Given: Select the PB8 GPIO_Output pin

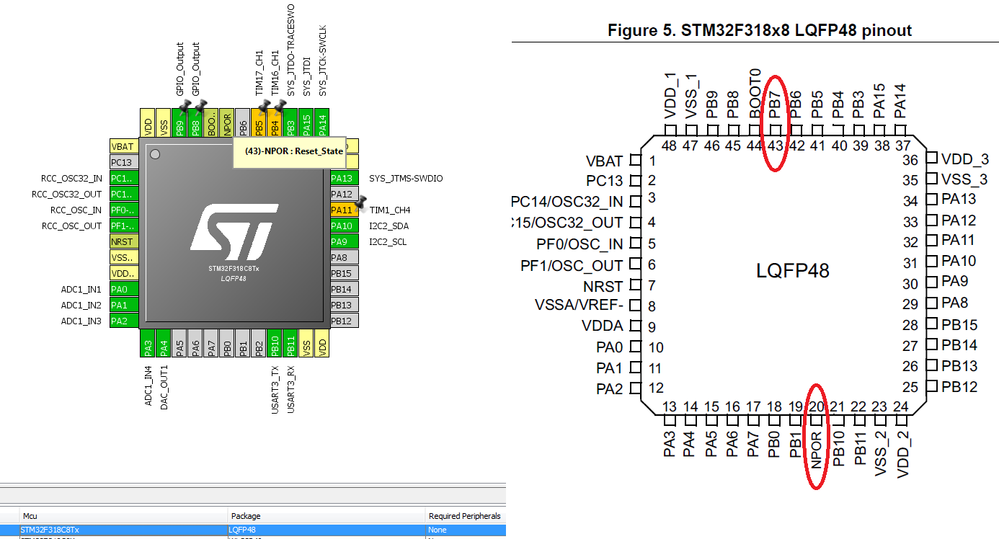Looking at the screenshot, I should (196, 122).
